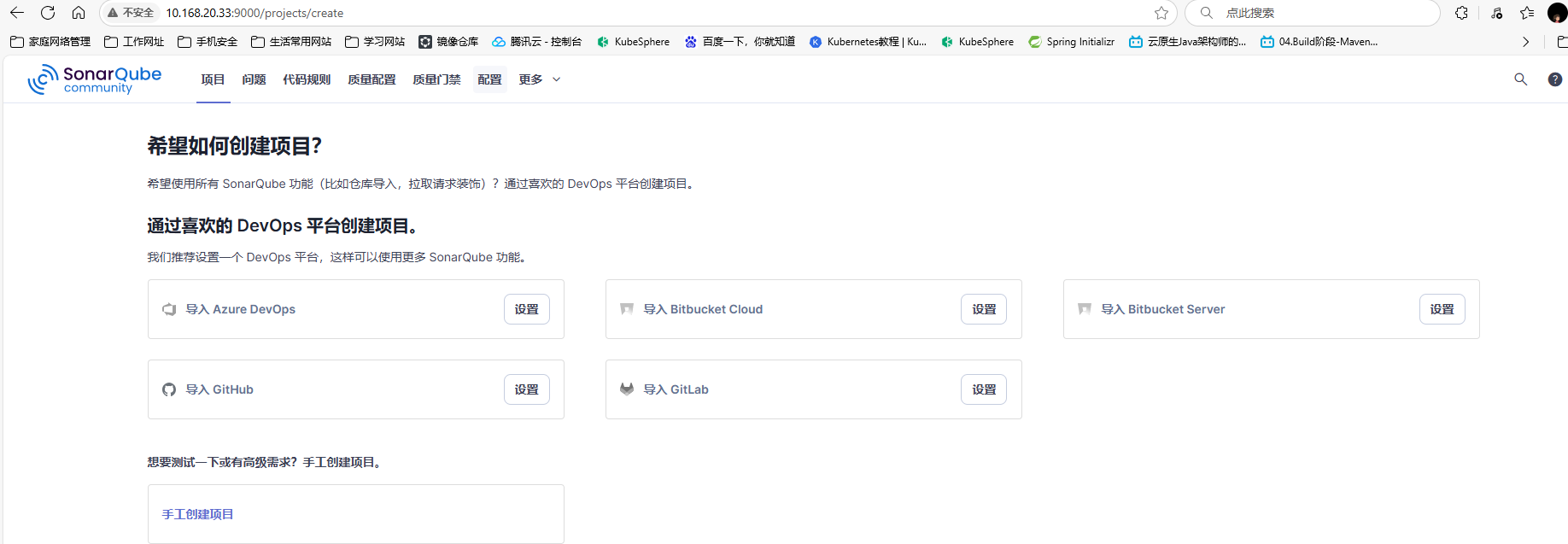Switch to 问题 tab

(254, 79)
